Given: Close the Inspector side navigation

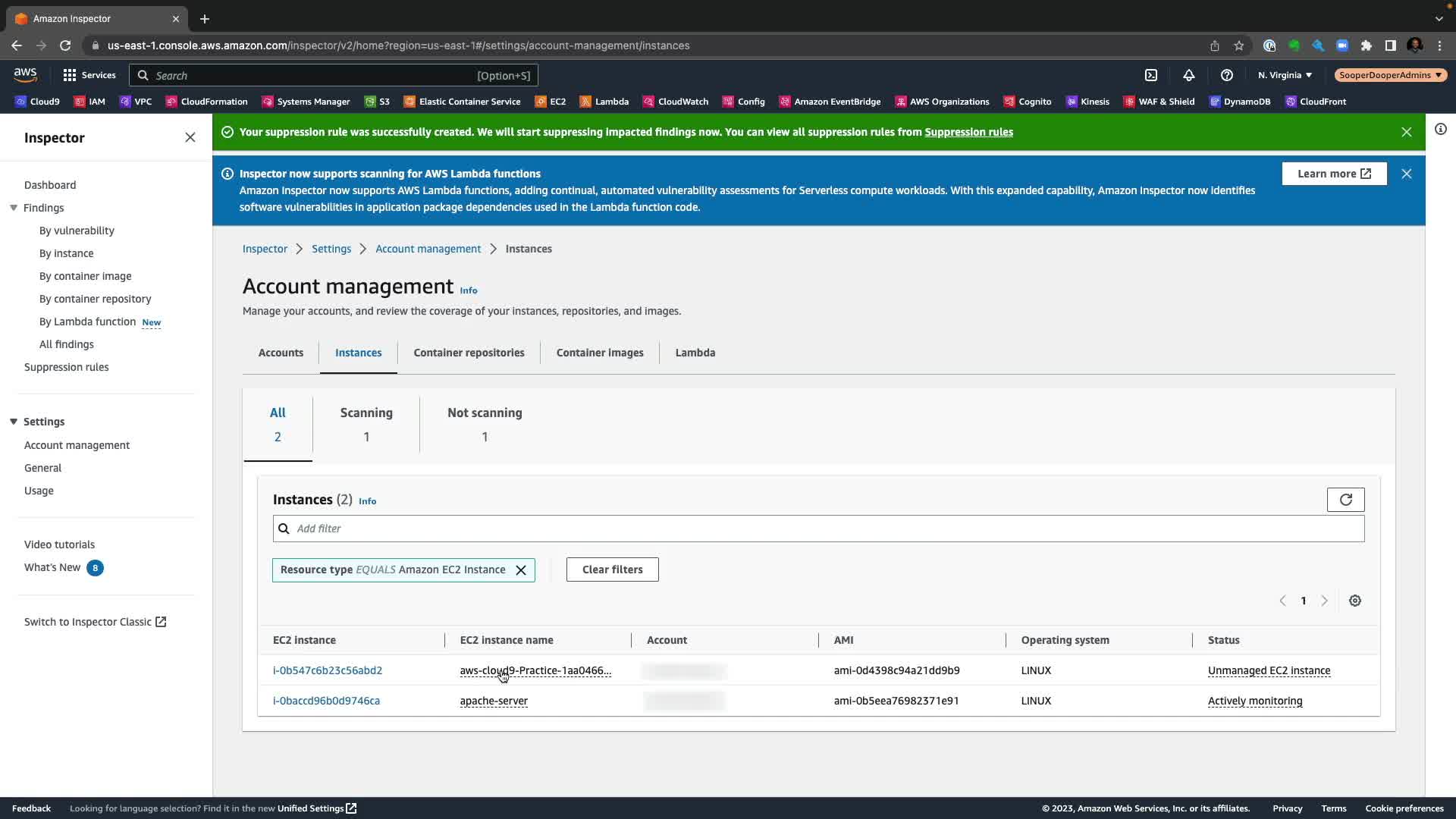Looking at the screenshot, I should pos(190,137).
